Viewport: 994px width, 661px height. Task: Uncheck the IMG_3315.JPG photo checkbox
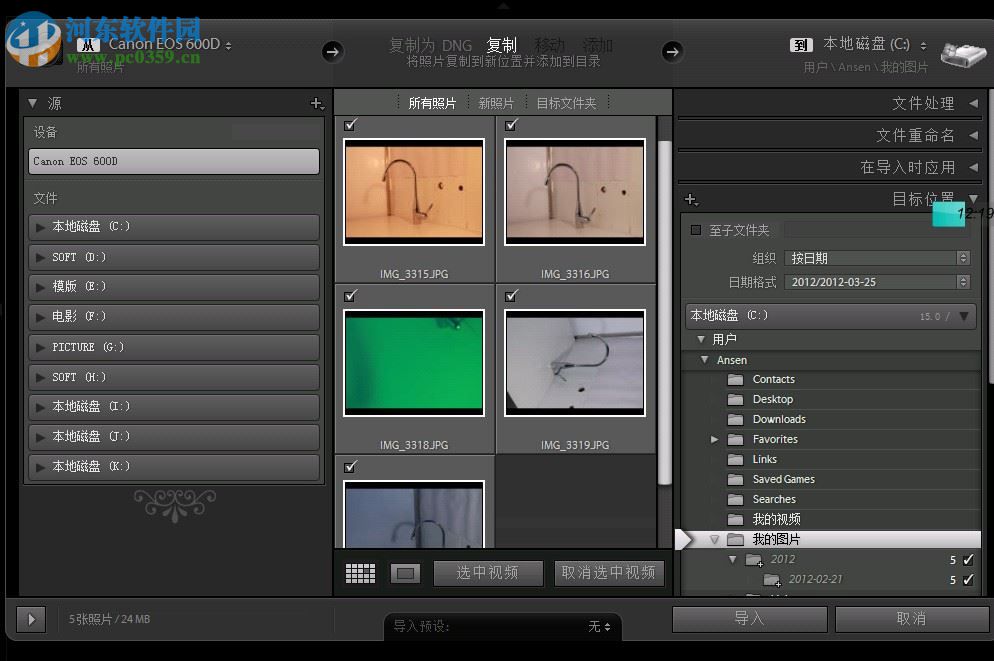pyautogui.click(x=350, y=125)
